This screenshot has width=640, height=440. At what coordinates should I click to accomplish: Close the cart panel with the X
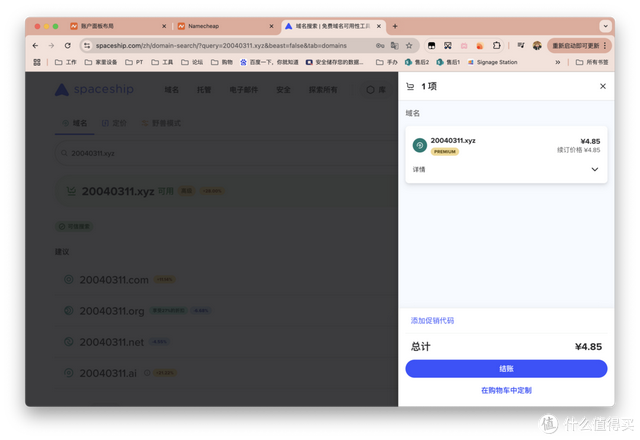603,86
